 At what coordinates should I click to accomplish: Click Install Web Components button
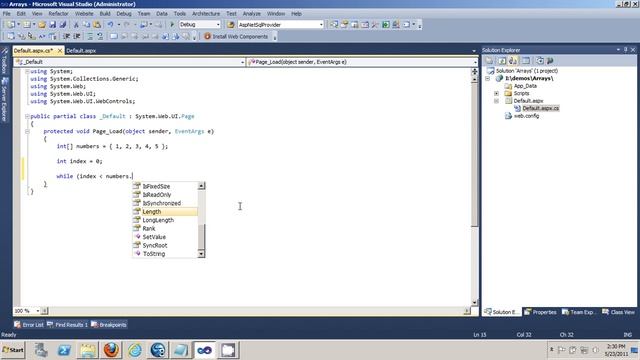[x=236, y=37]
